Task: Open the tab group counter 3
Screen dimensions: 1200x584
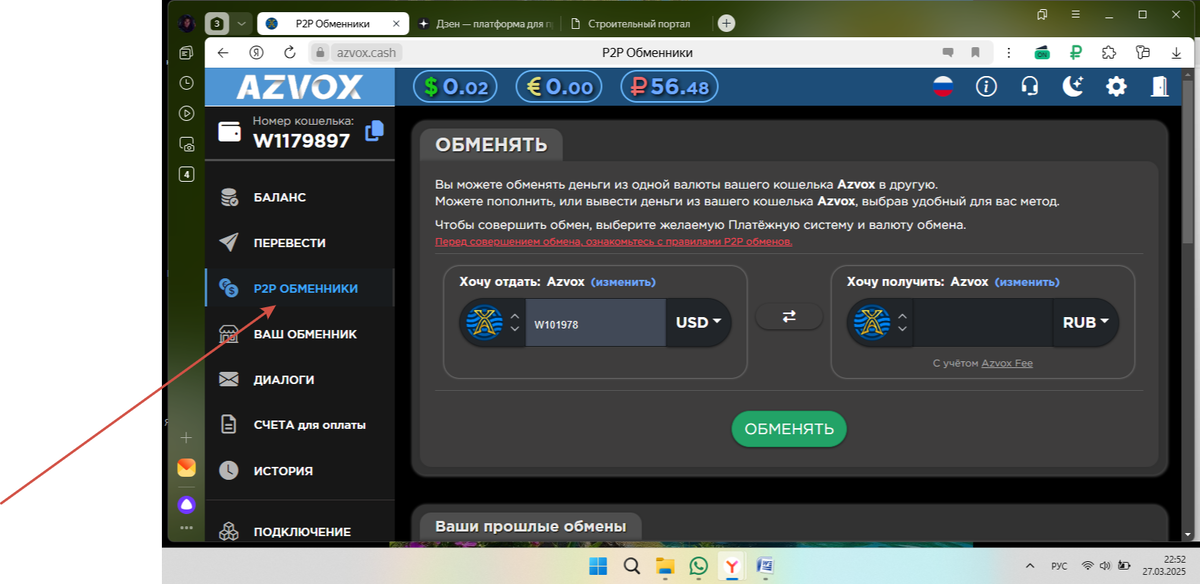Action: pos(216,23)
